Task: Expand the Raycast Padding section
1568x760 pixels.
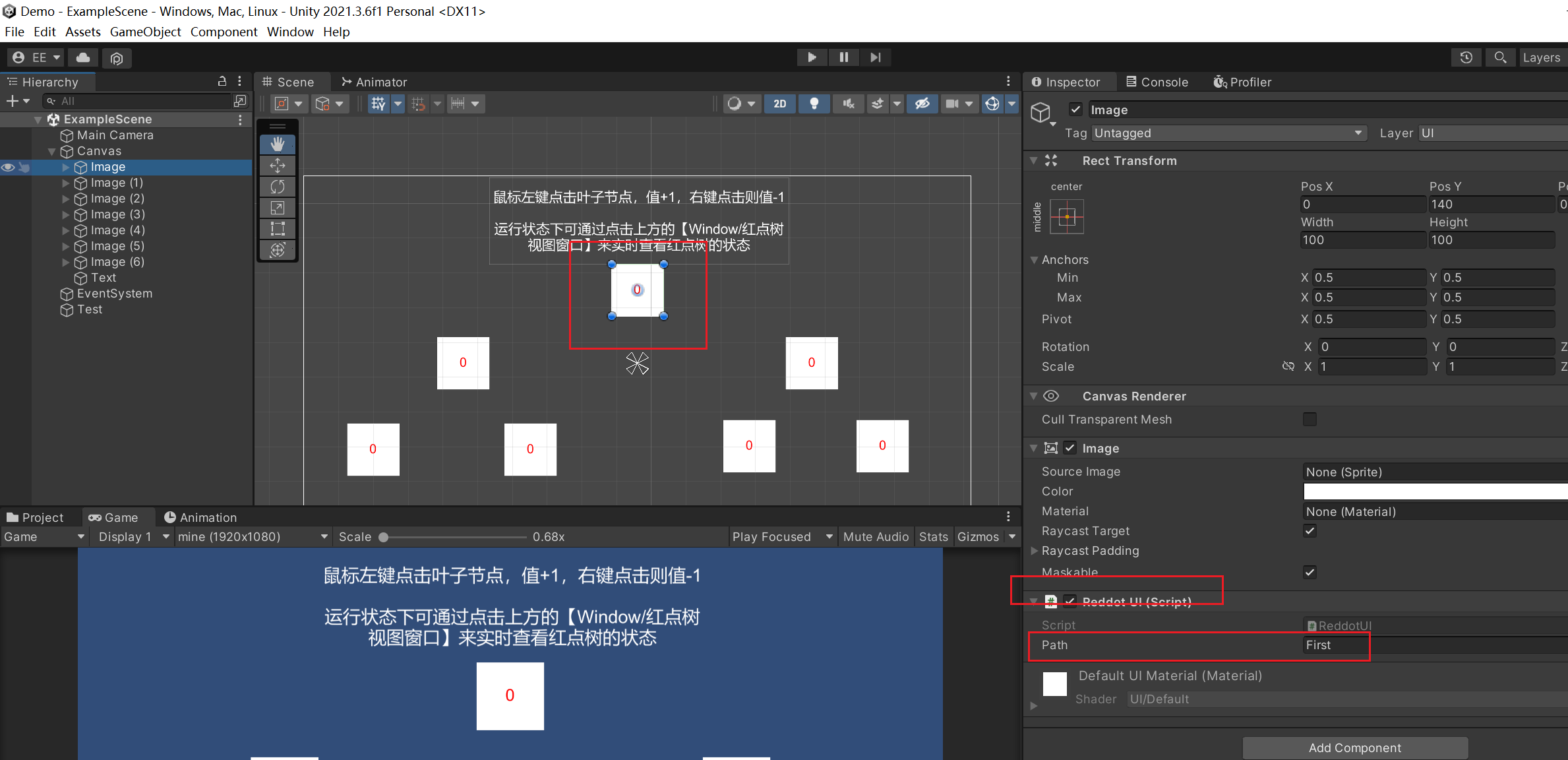Action: 1034,551
